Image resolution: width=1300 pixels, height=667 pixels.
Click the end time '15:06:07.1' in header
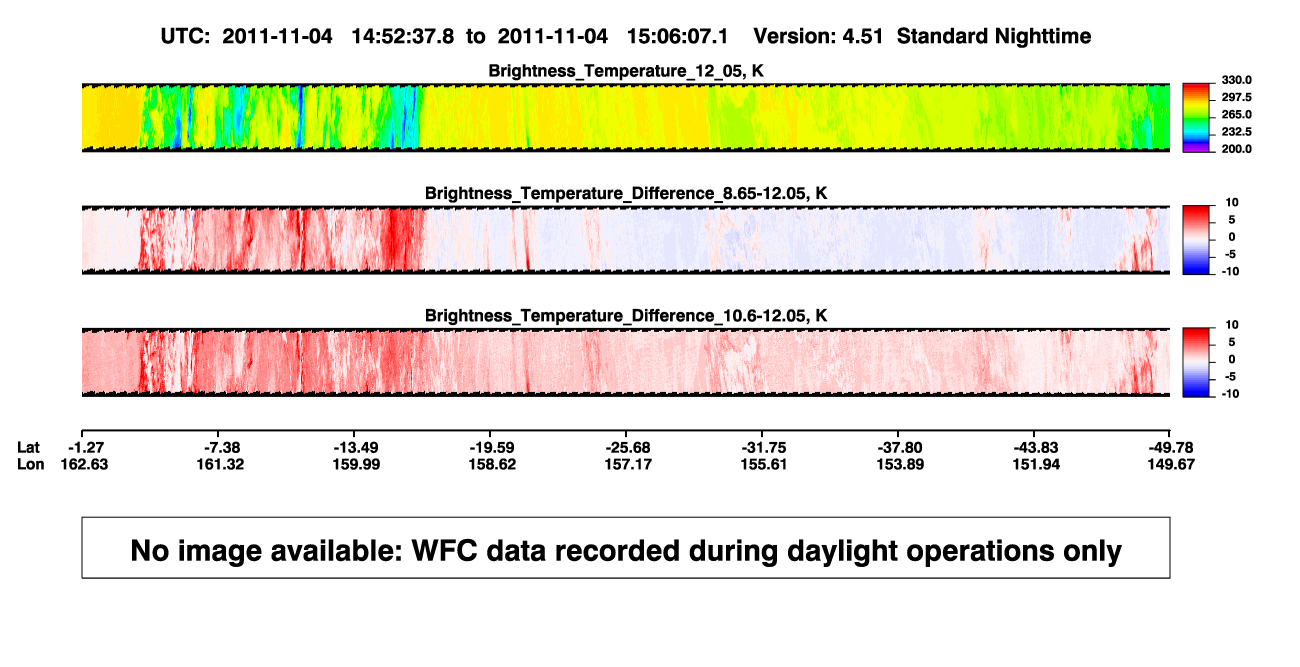tap(678, 37)
